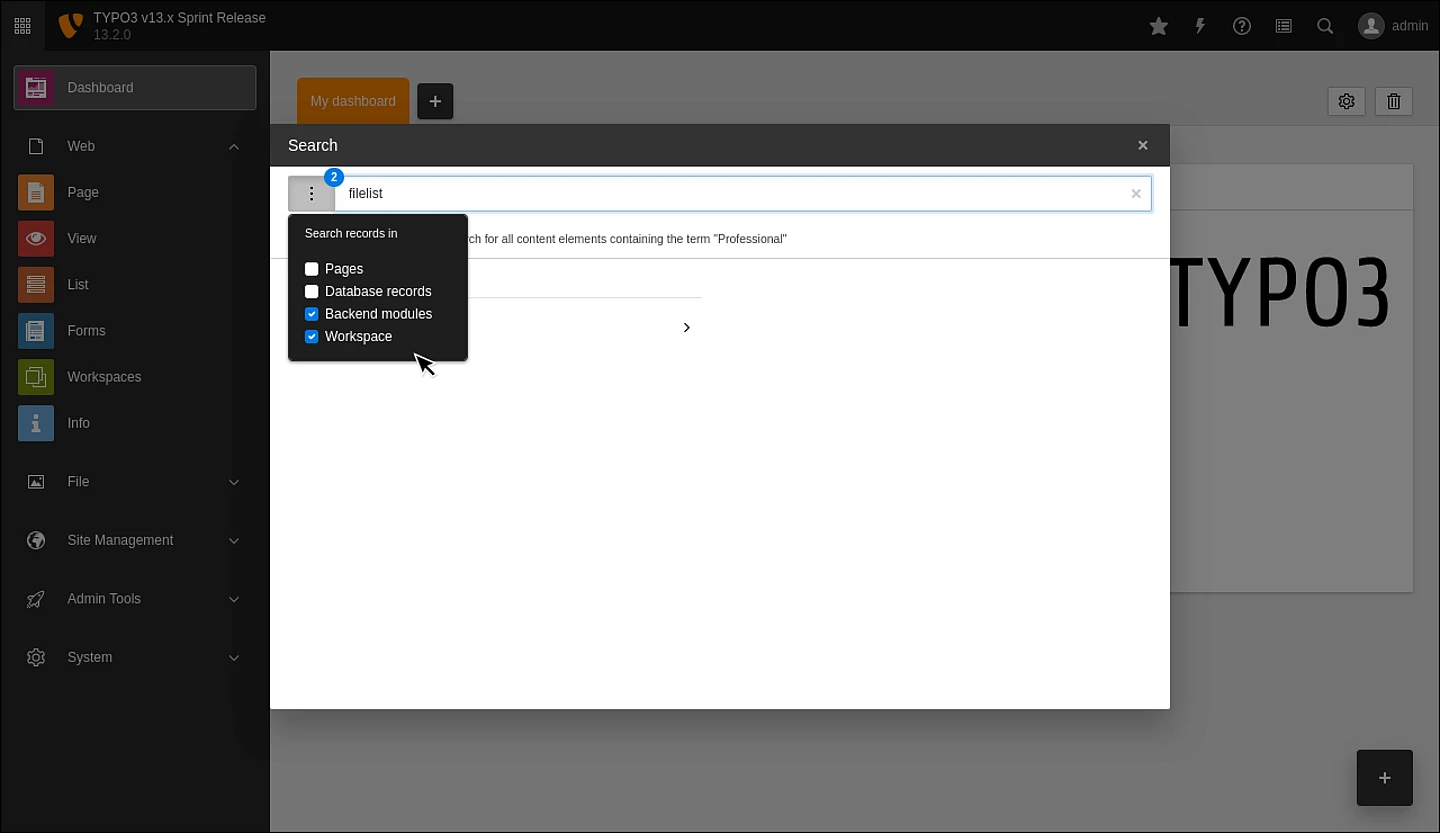Check the Database records option
Screen dimensions: 1440x833
(x=312, y=291)
